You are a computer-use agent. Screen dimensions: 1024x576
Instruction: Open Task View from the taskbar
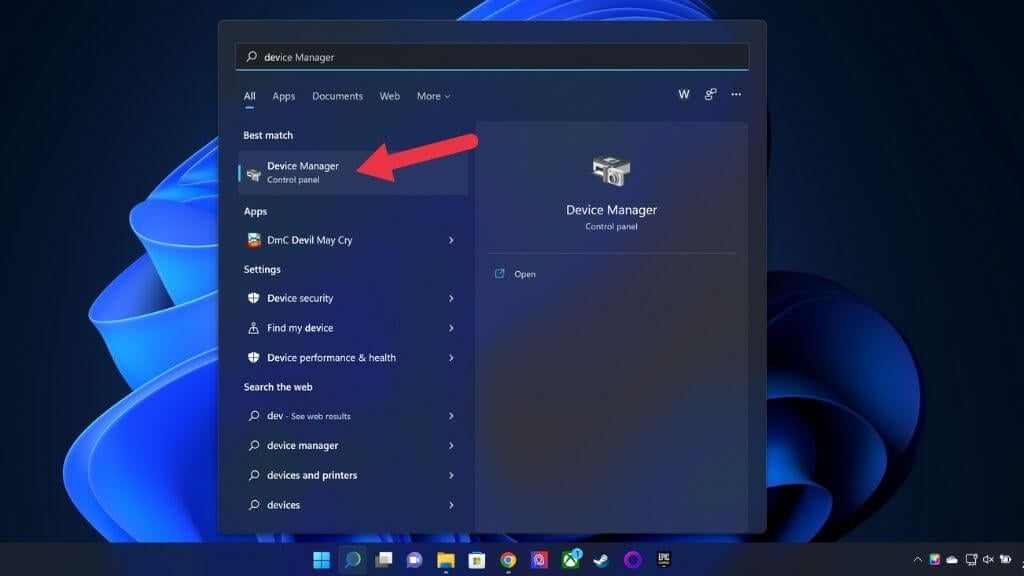pyautogui.click(x=383, y=560)
